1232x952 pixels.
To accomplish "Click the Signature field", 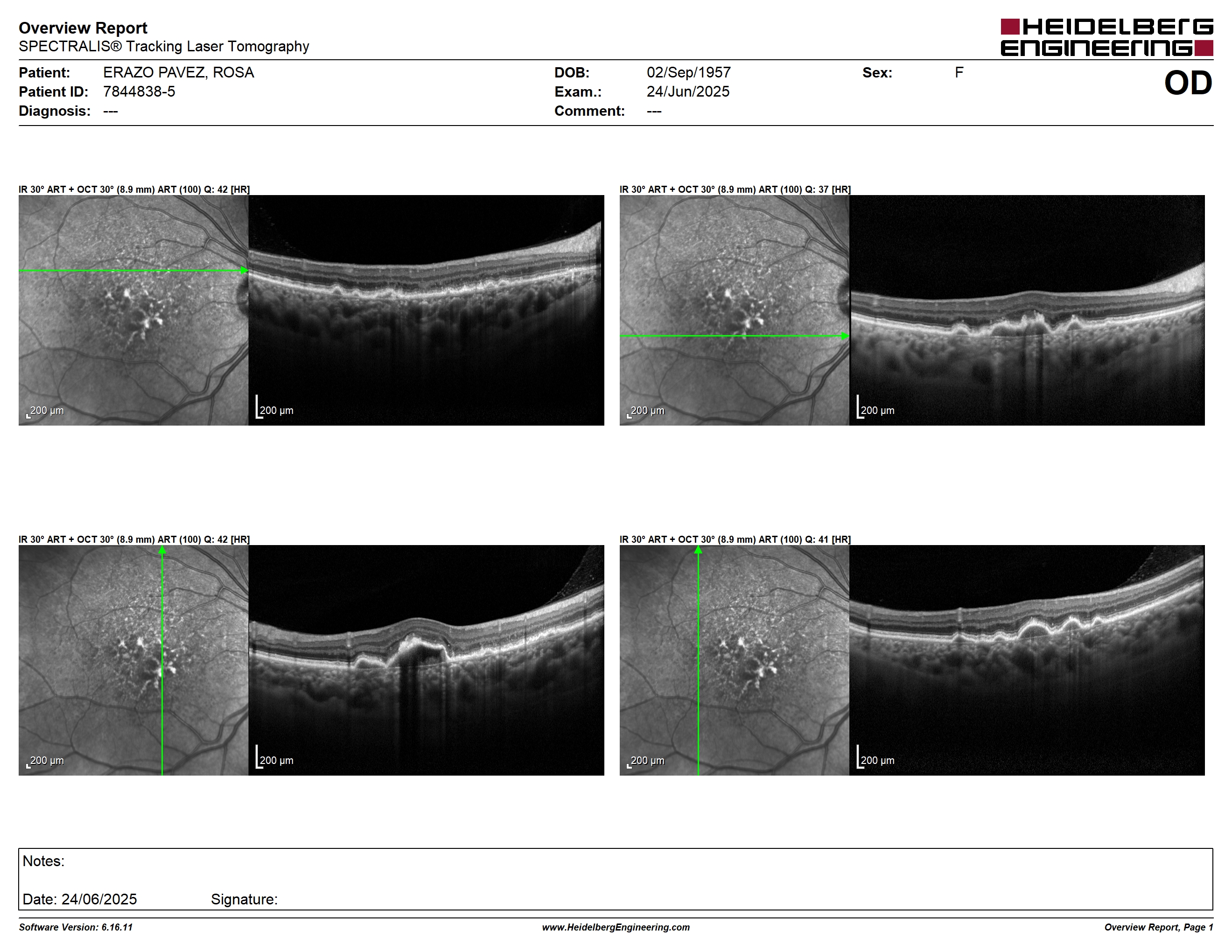I will point(244,899).
